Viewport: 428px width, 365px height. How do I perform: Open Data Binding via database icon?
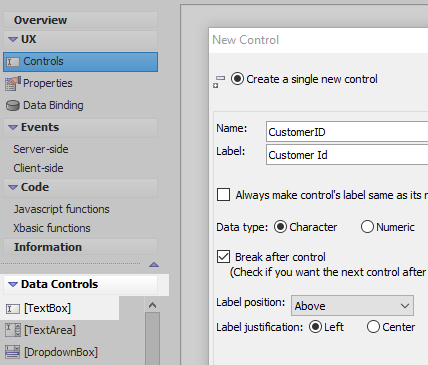(13, 106)
